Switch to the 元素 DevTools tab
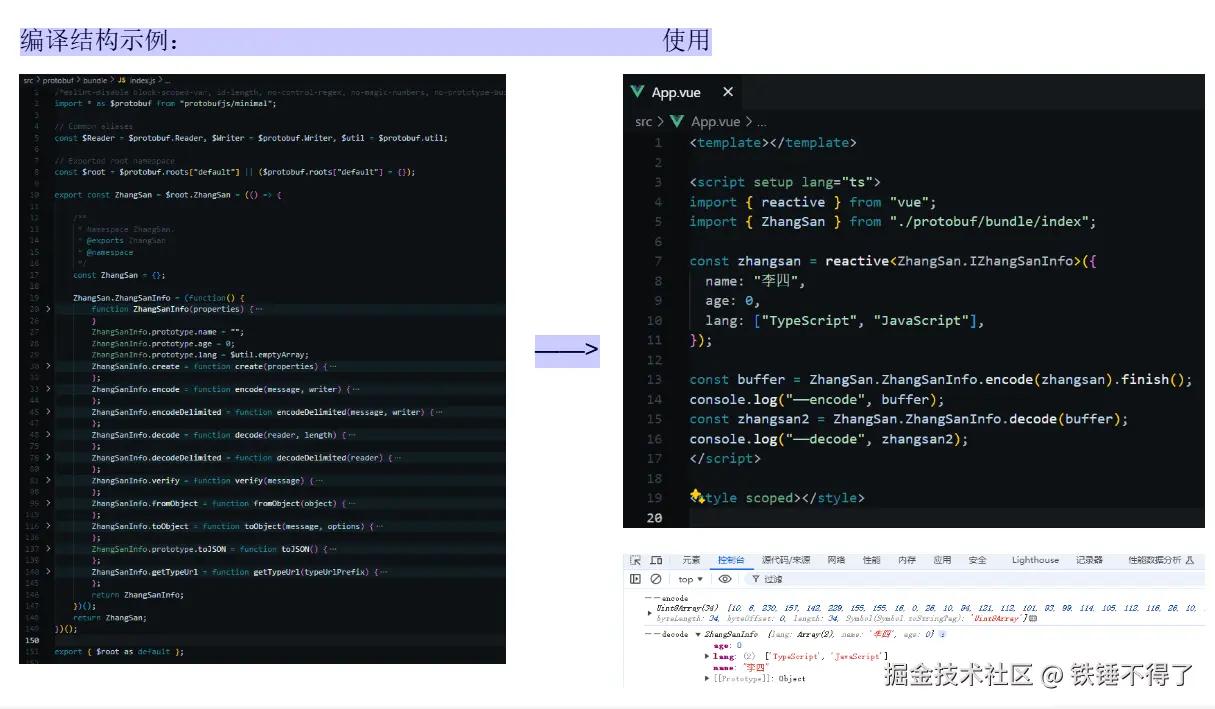This screenshot has height=709, width=1215. pos(691,560)
